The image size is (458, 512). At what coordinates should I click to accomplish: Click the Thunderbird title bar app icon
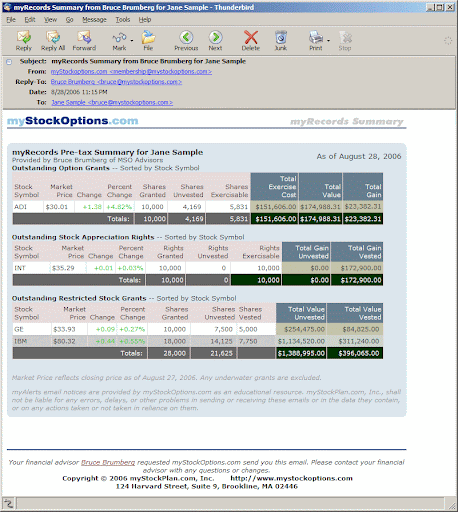(7, 7)
